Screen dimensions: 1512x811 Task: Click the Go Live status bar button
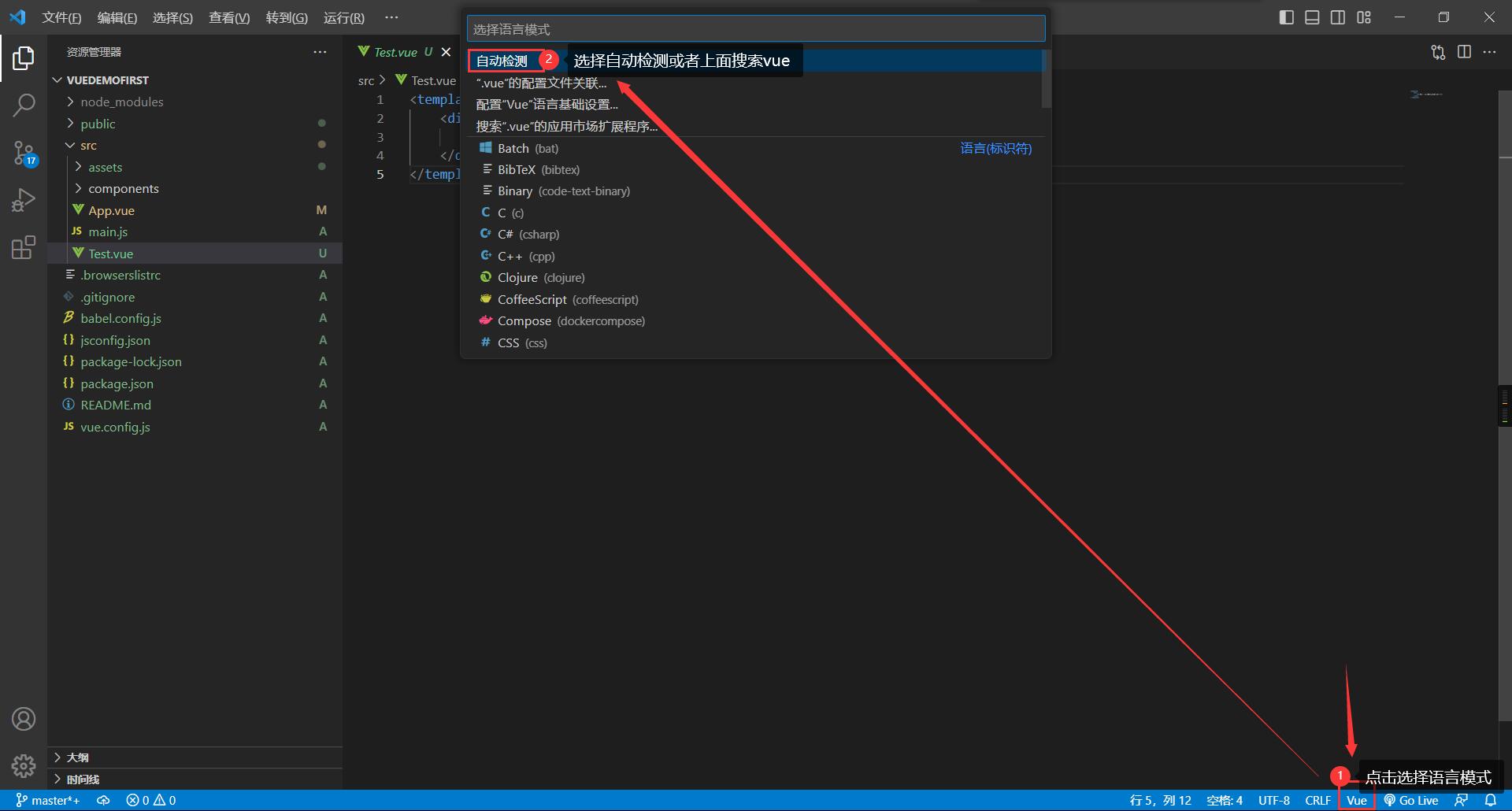[x=1411, y=800]
